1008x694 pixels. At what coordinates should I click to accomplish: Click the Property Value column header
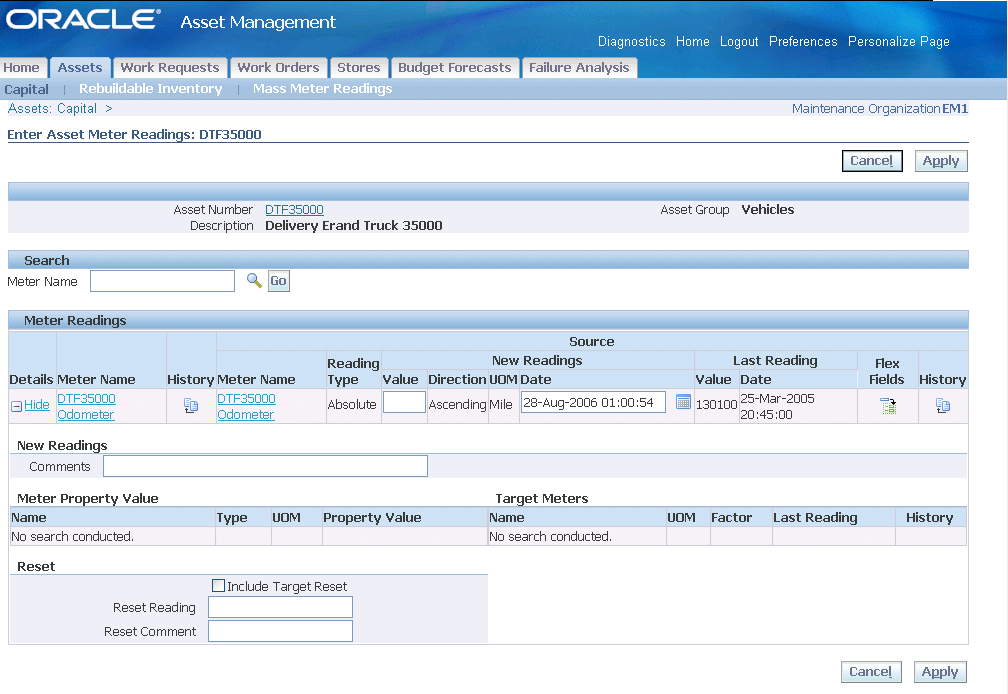tap(372, 517)
